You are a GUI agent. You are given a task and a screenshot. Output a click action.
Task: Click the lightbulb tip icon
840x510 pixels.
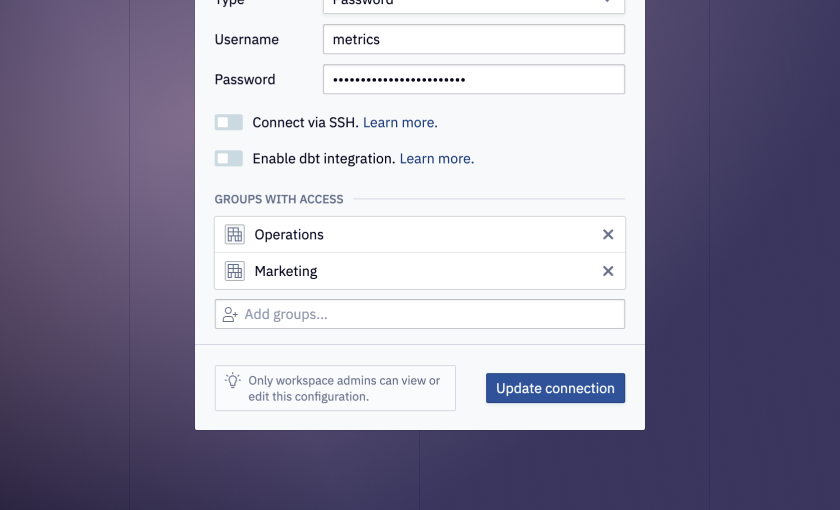(x=232, y=380)
